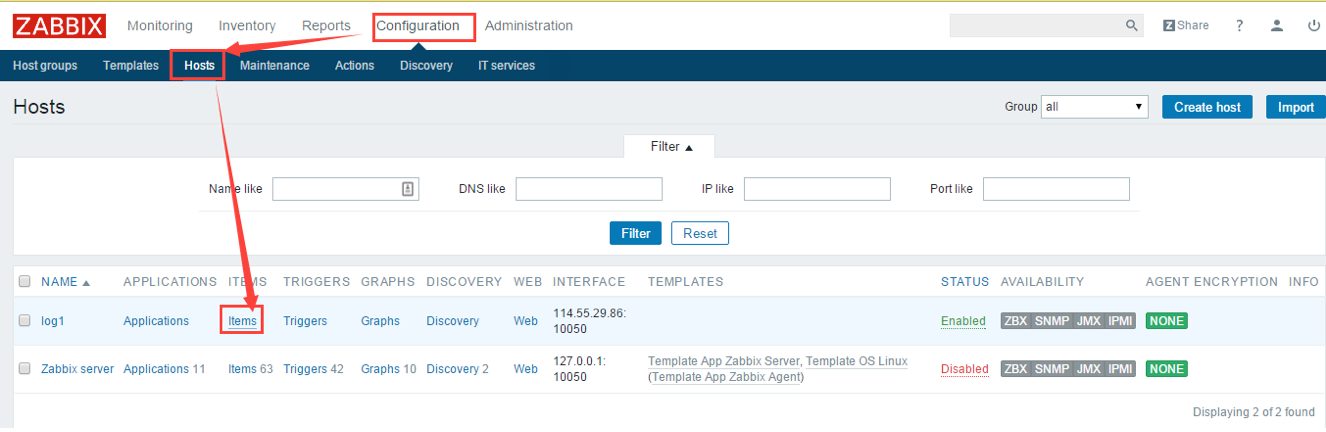The height and width of the screenshot is (432, 1326).
Task: Go to Hosts submenu
Action: point(199,66)
